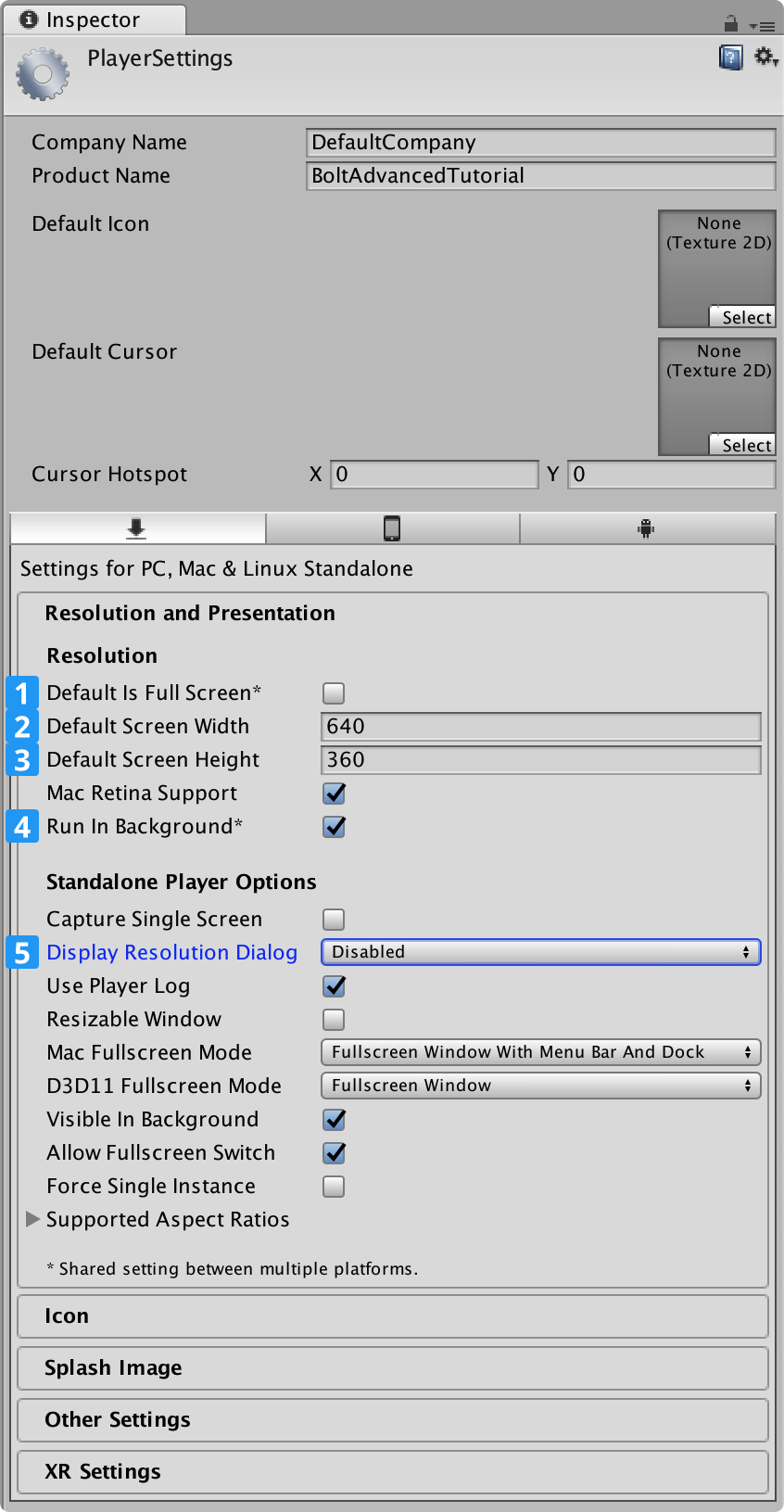Click 'Settings for PC, Mac & Linux Standalone' text
784x1512 pixels.
(x=217, y=568)
